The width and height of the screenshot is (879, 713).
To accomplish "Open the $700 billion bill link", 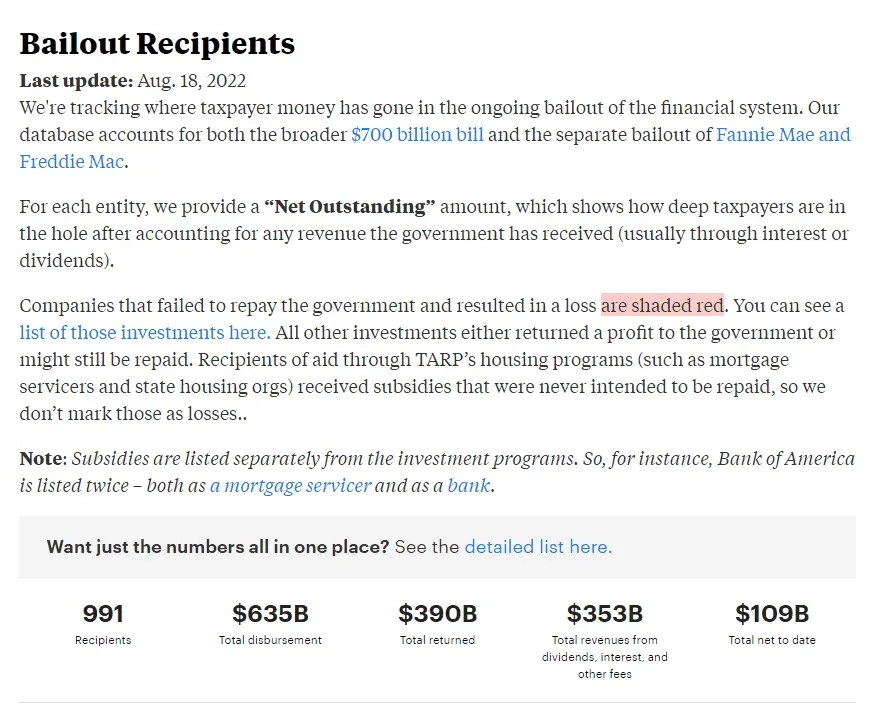I will [x=417, y=135].
